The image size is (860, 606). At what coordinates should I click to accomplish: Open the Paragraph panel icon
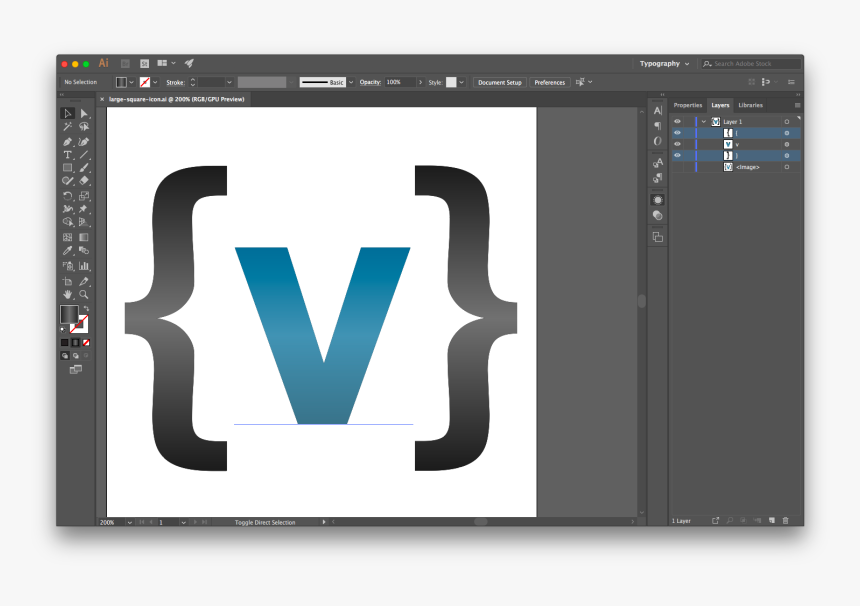(658, 126)
